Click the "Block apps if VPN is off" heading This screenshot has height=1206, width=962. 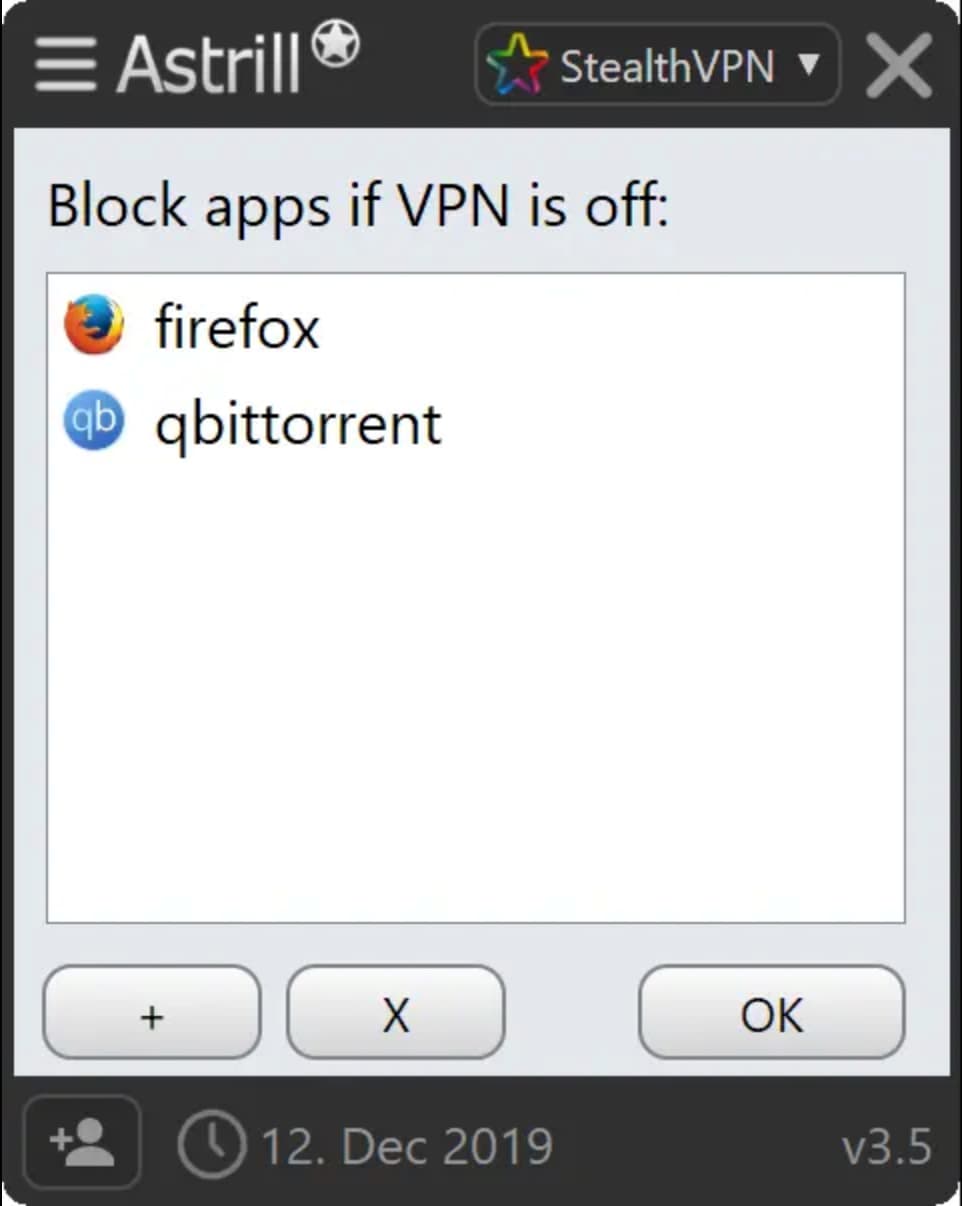point(358,207)
